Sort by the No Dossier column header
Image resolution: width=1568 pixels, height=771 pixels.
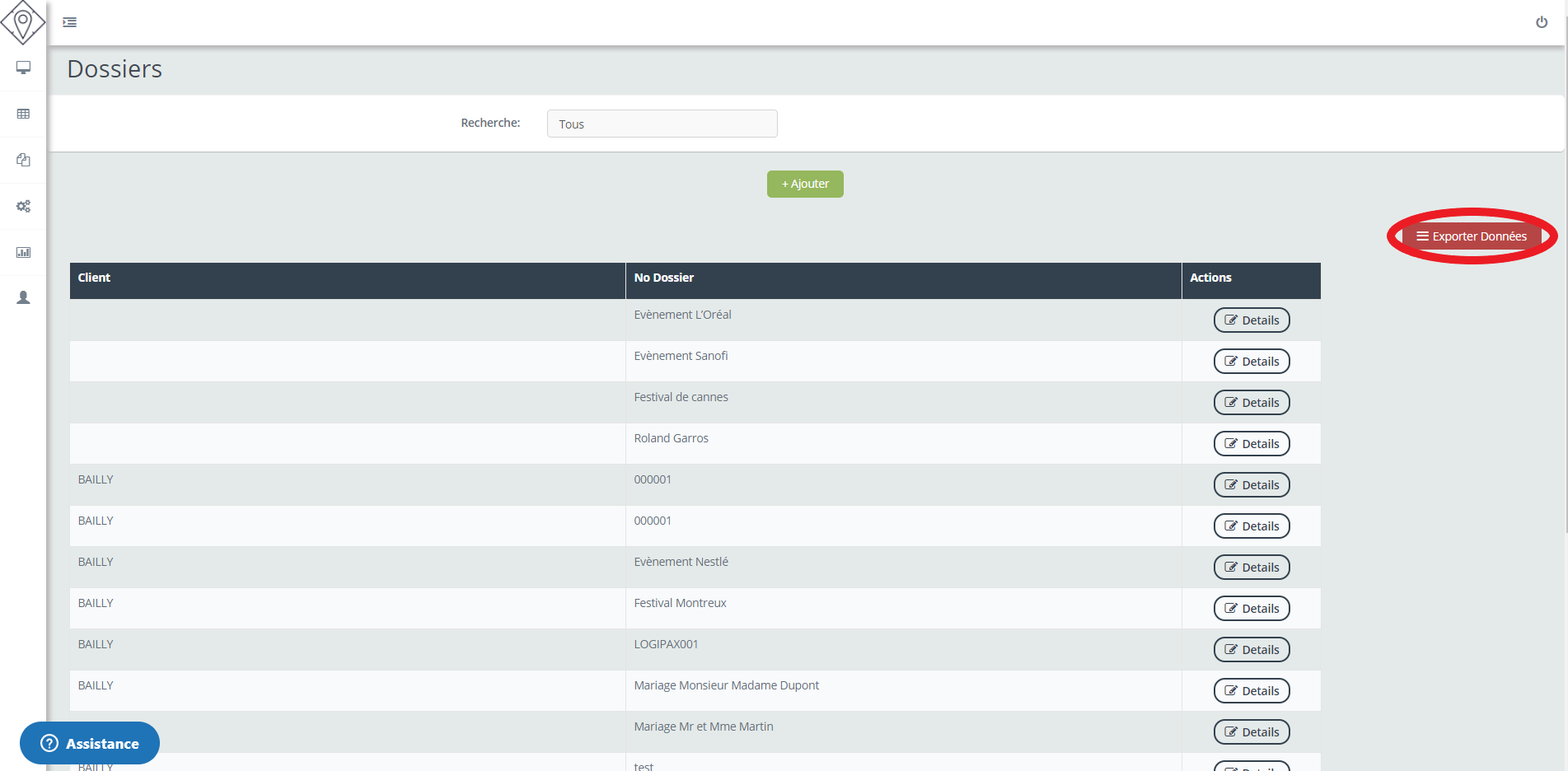663,278
